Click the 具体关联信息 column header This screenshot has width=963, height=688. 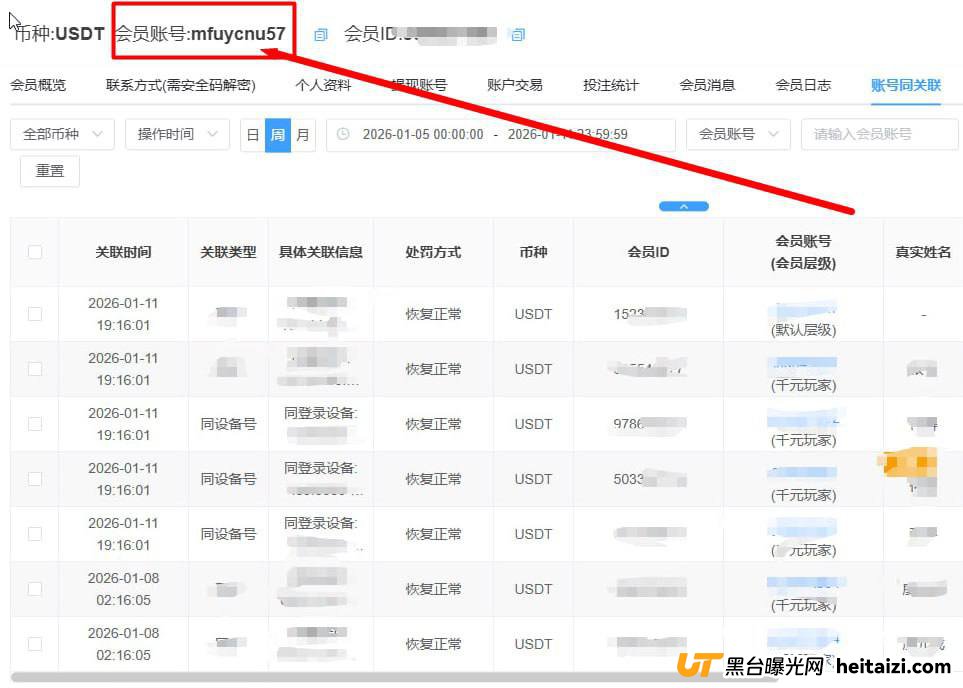coord(321,252)
